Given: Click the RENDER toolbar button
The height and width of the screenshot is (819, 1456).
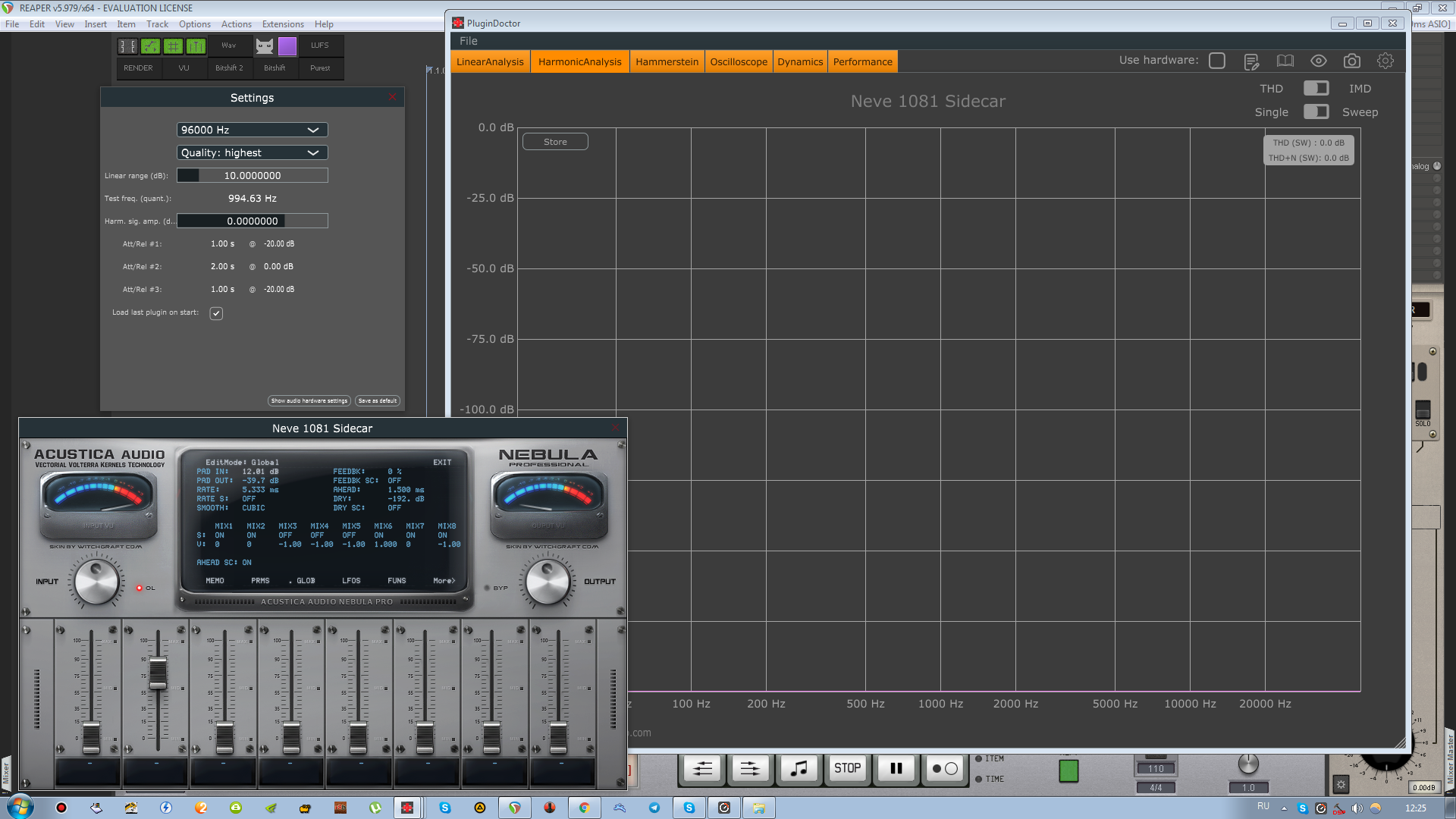Looking at the screenshot, I should (x=138, y=68).
